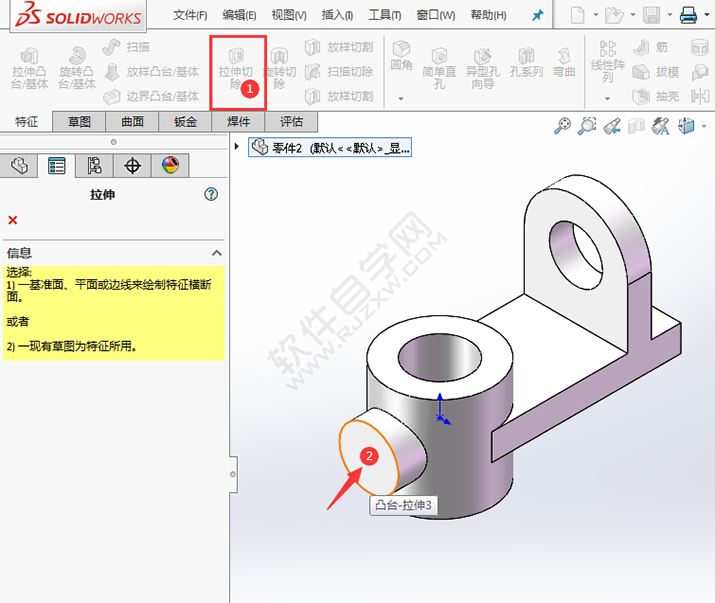
Task: Select the Draft (拔模) tool
Action: point(656,72)
